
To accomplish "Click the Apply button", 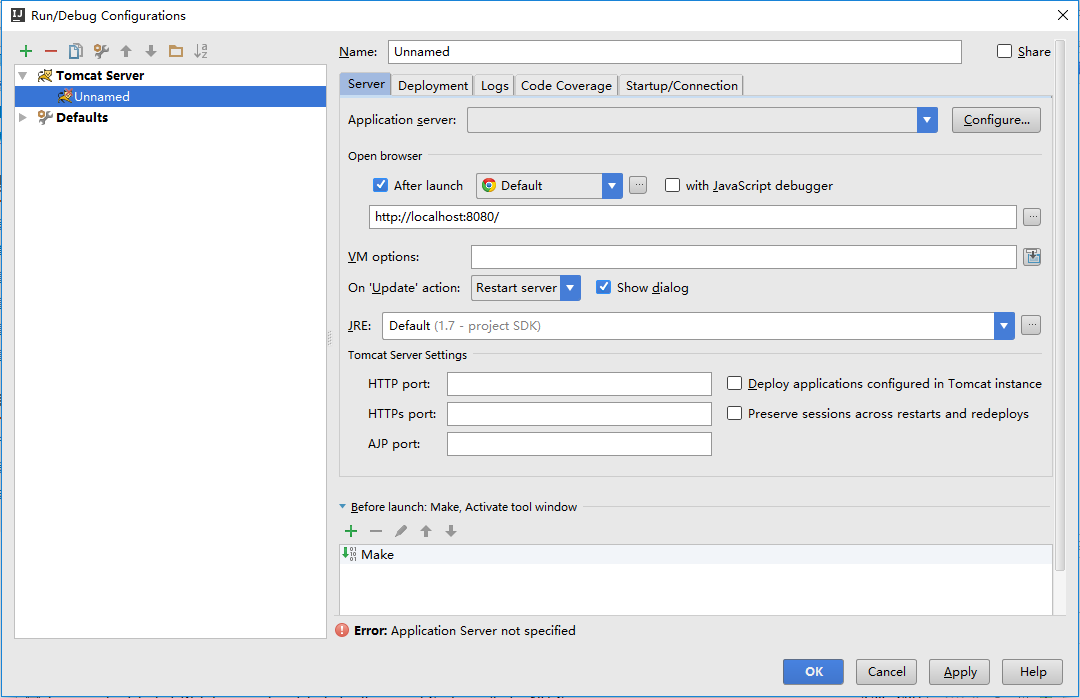I will tap(959, 672).
